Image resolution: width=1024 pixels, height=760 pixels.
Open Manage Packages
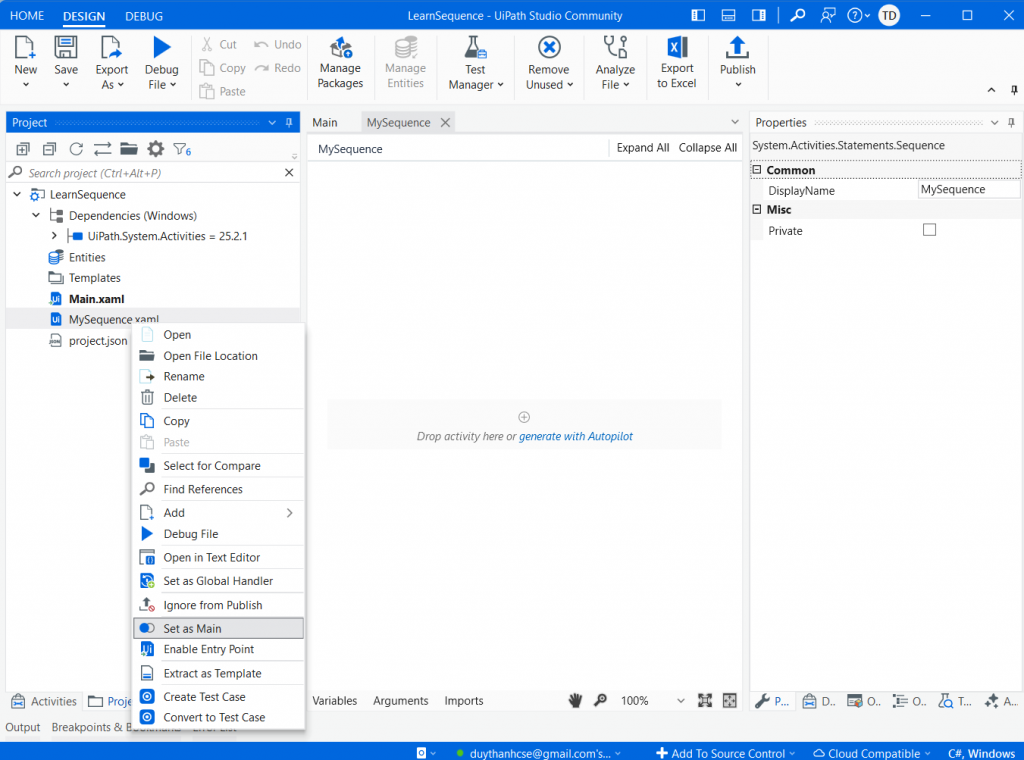340,63
